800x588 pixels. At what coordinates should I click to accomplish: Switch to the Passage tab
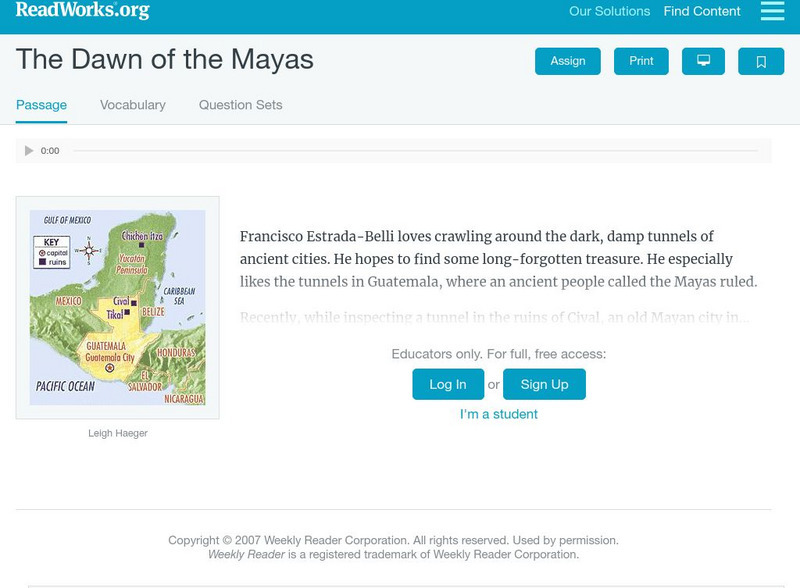coord(41,105)
